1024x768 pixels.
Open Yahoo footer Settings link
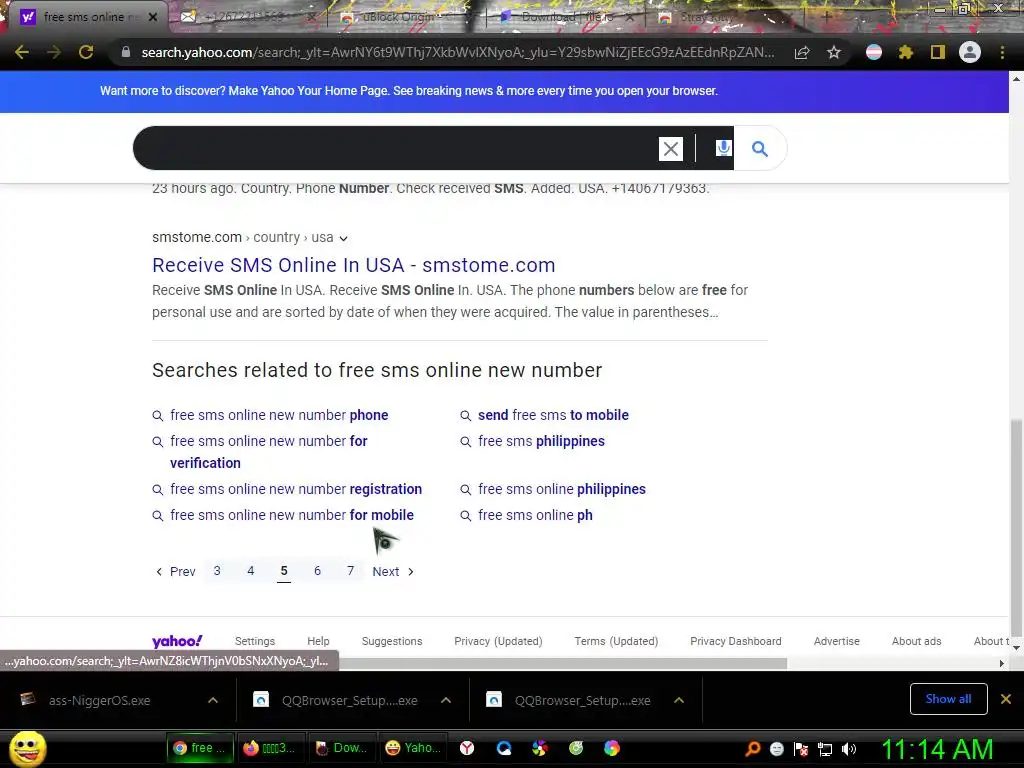[255, 641]
